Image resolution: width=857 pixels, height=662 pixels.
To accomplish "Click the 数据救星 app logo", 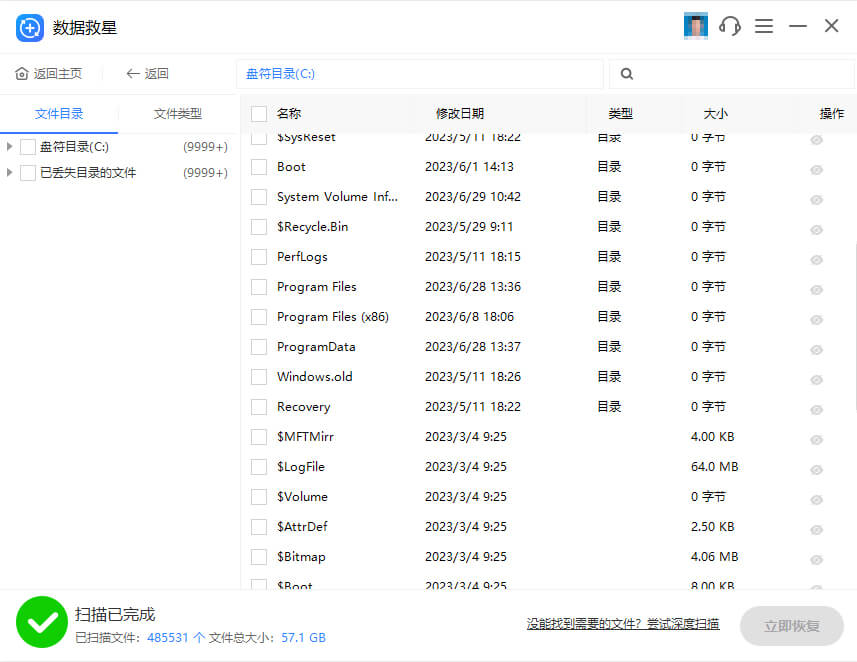I will [x=29, y=28].
